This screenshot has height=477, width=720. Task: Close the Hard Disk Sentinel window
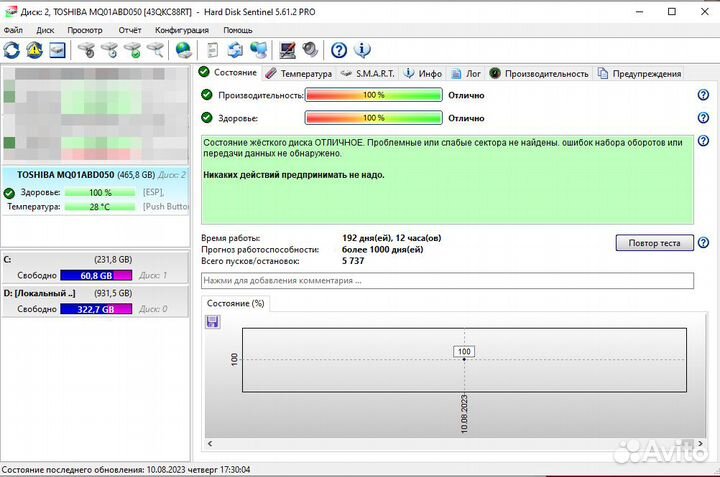[705, 12]
